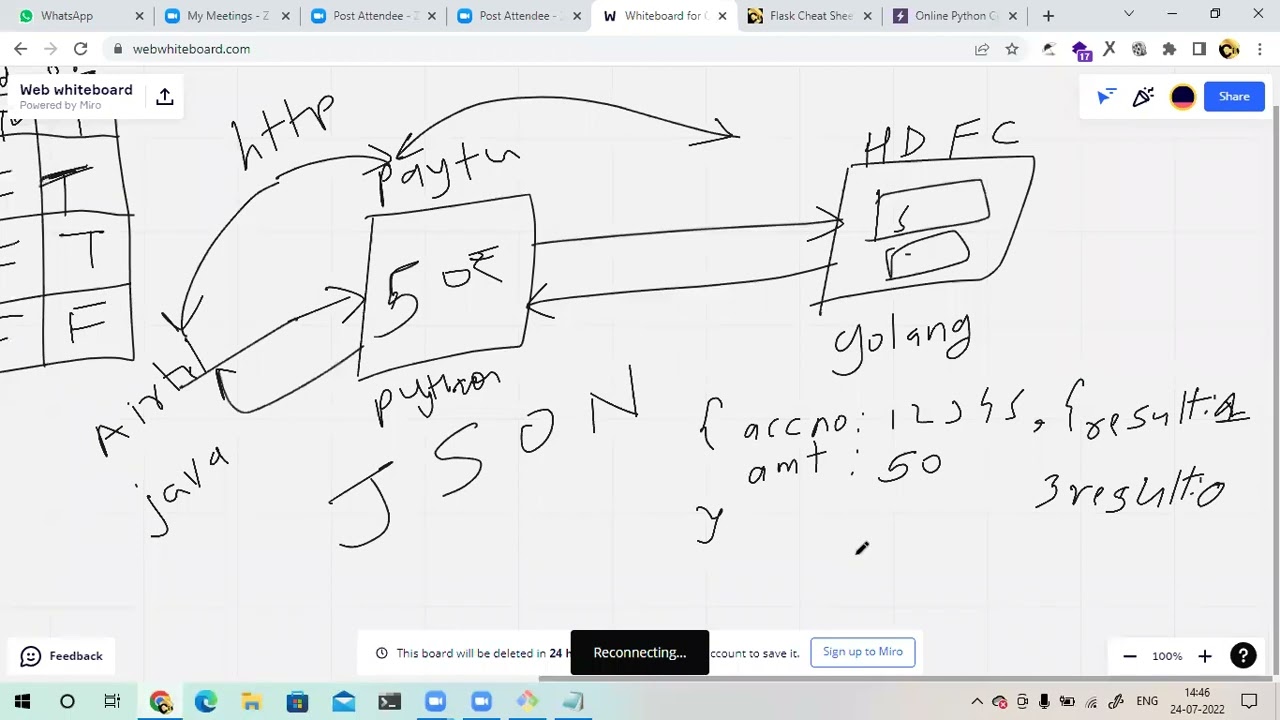Open the Microsoft Store taskbar icon
The height and width of the screenshot is (720, 1280).
coord(297,702)
